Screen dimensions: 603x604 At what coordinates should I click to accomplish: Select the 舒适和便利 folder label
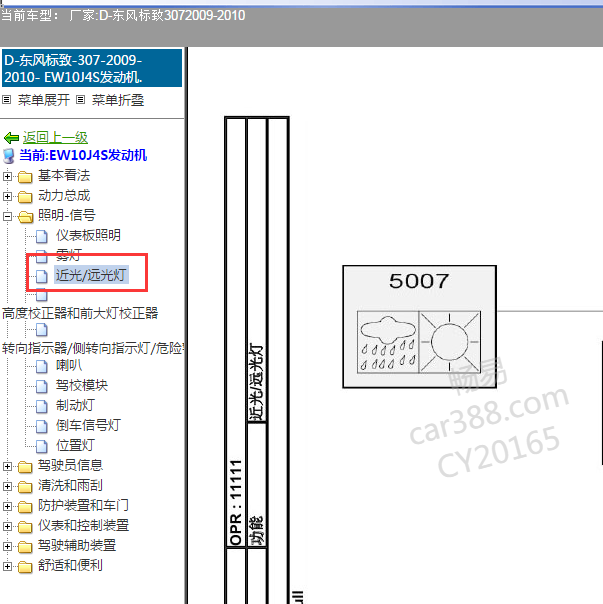tap(70, 565)
